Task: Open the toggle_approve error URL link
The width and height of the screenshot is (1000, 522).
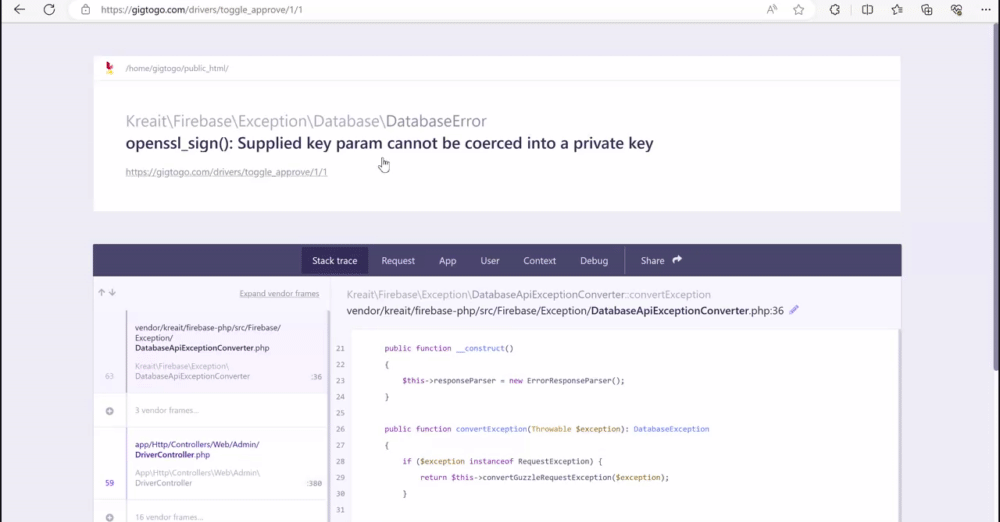Action: tap(226, 172)
